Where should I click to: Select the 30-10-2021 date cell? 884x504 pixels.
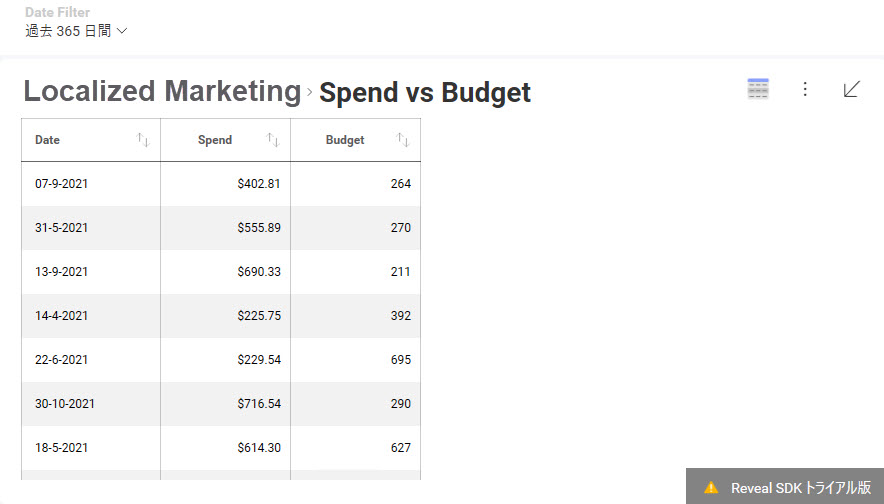[65, 404]
